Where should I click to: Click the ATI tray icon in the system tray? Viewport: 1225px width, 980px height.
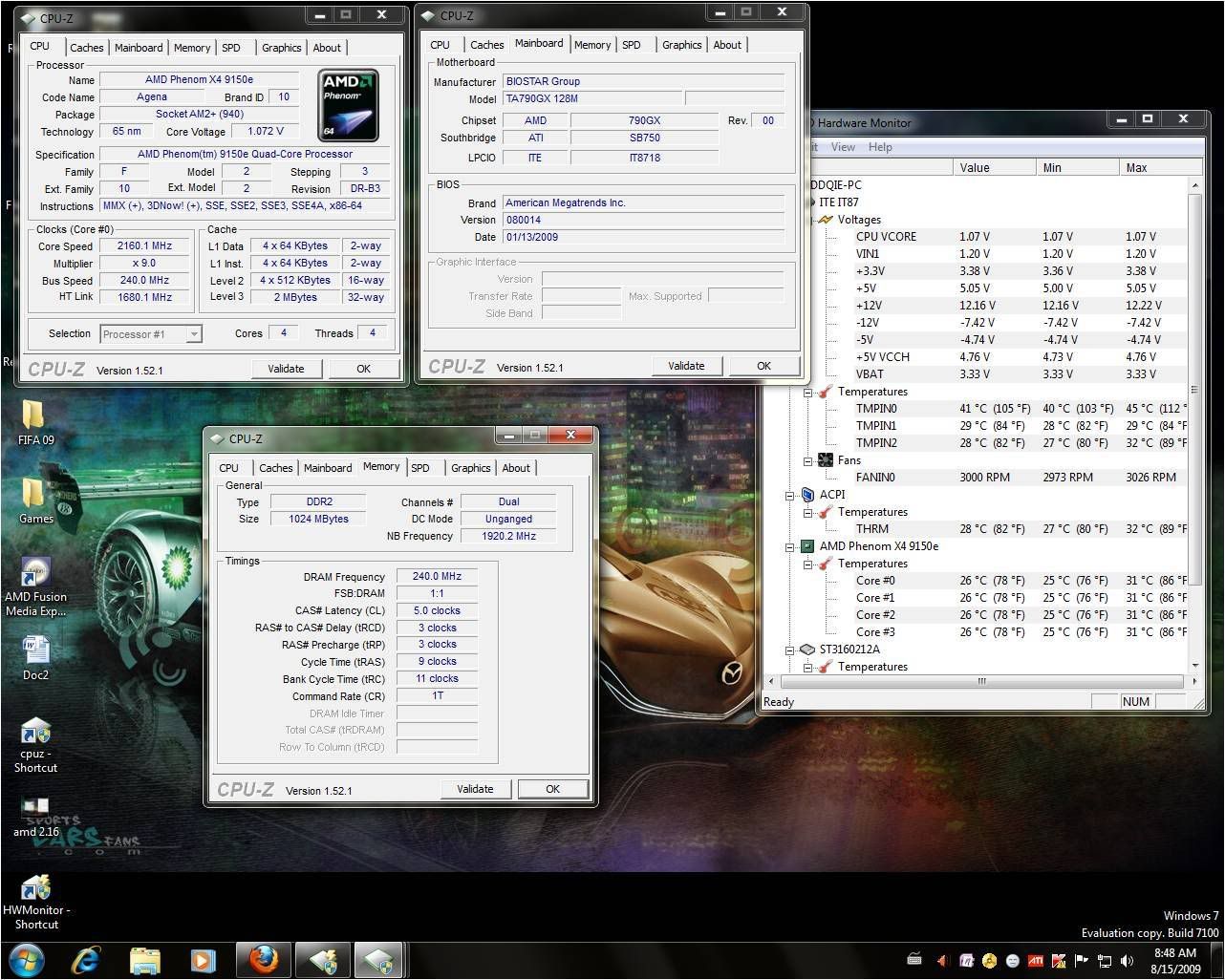1035,961
